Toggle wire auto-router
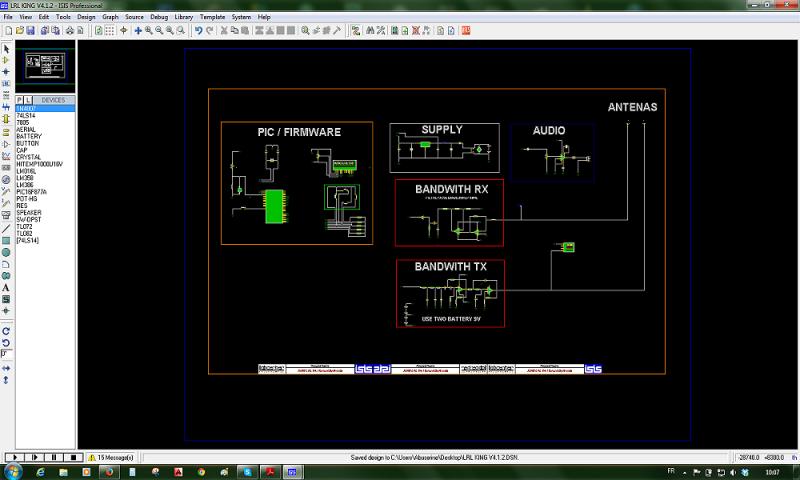The height and width of the screenshot is (480, 800). click(356, 31)
